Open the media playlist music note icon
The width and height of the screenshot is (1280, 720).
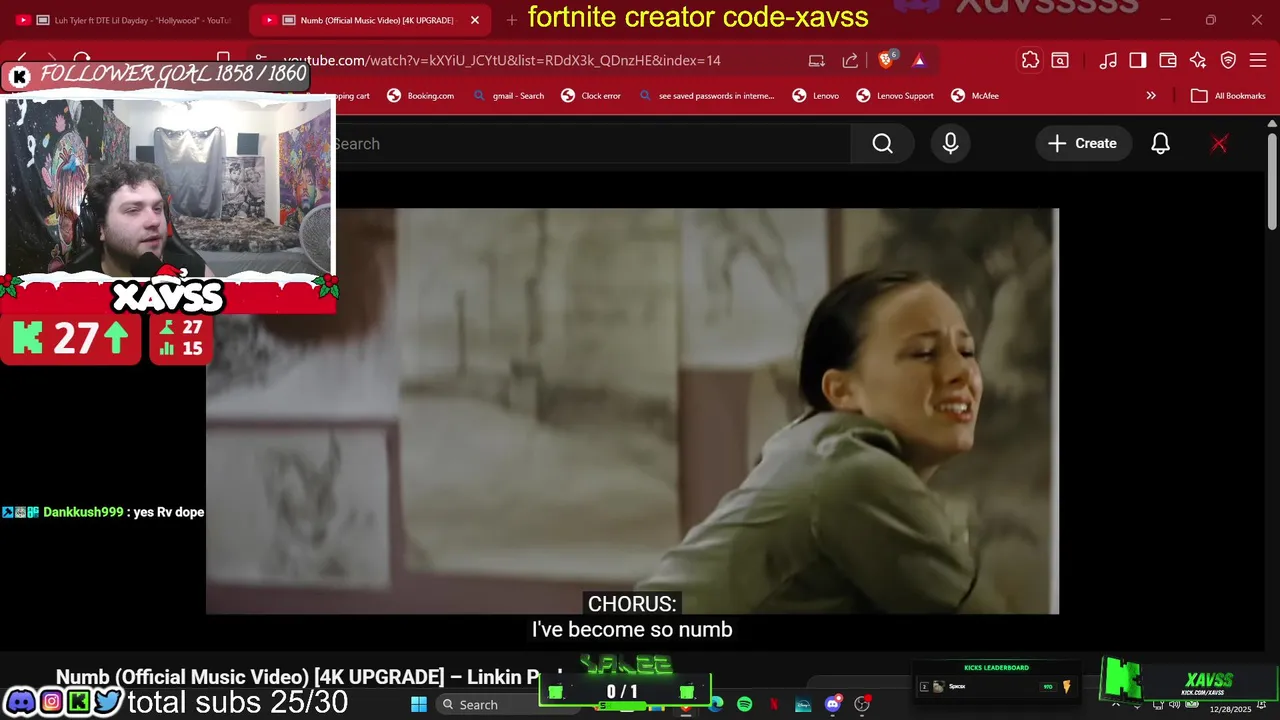(1108, 60)
